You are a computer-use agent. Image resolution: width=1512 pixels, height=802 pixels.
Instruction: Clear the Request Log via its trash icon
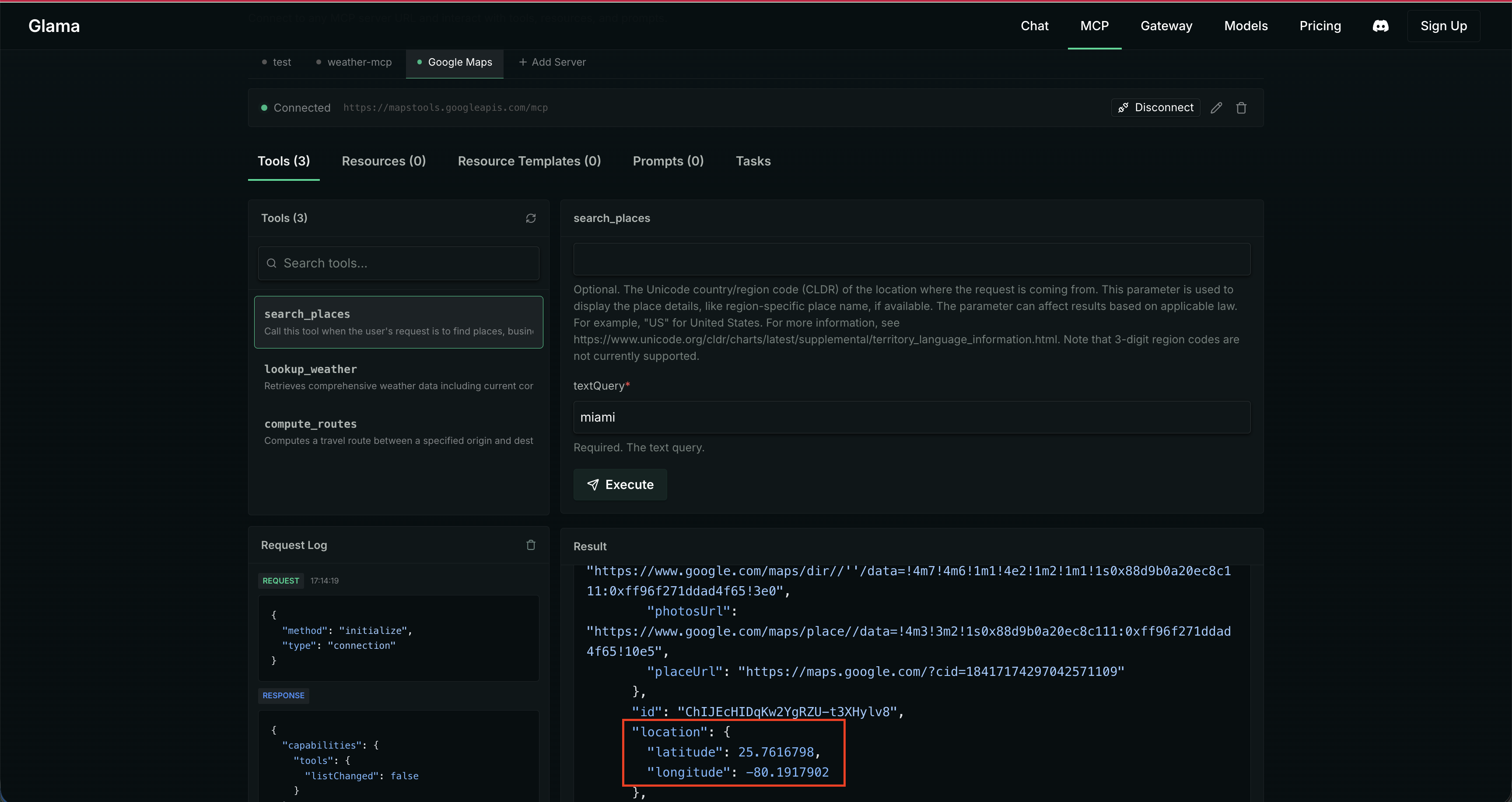pyautogui.click(x=531, y=545)
